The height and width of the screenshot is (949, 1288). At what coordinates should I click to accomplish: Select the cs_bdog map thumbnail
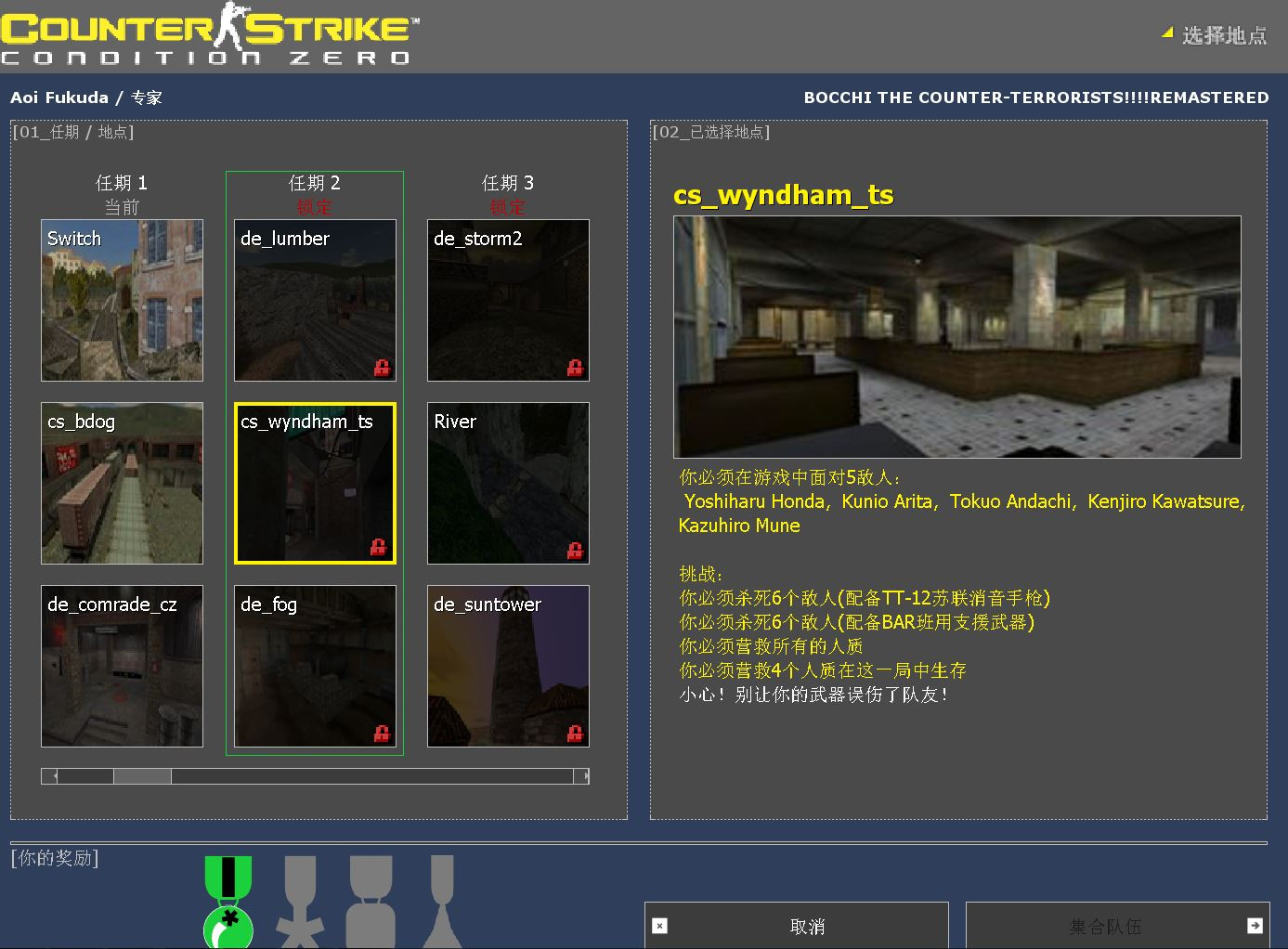[122, 483]
